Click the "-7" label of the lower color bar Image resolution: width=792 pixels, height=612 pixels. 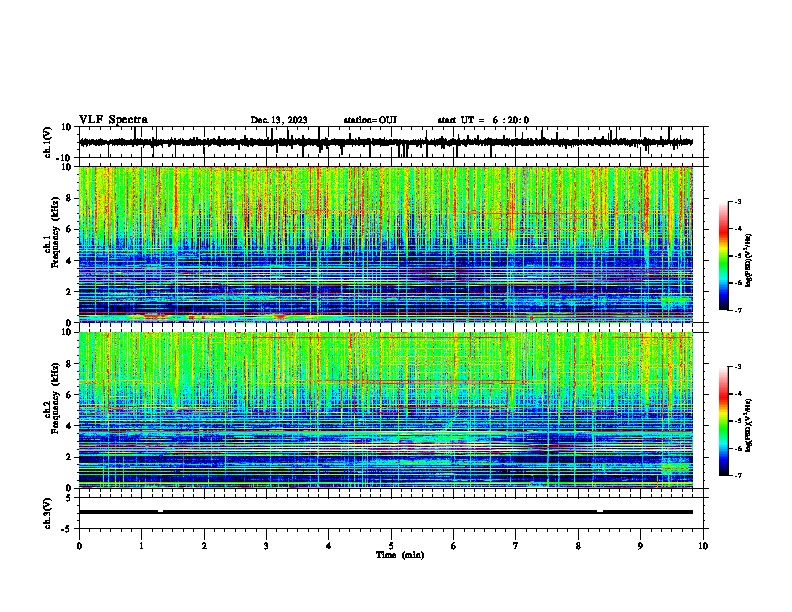[738, 475]
